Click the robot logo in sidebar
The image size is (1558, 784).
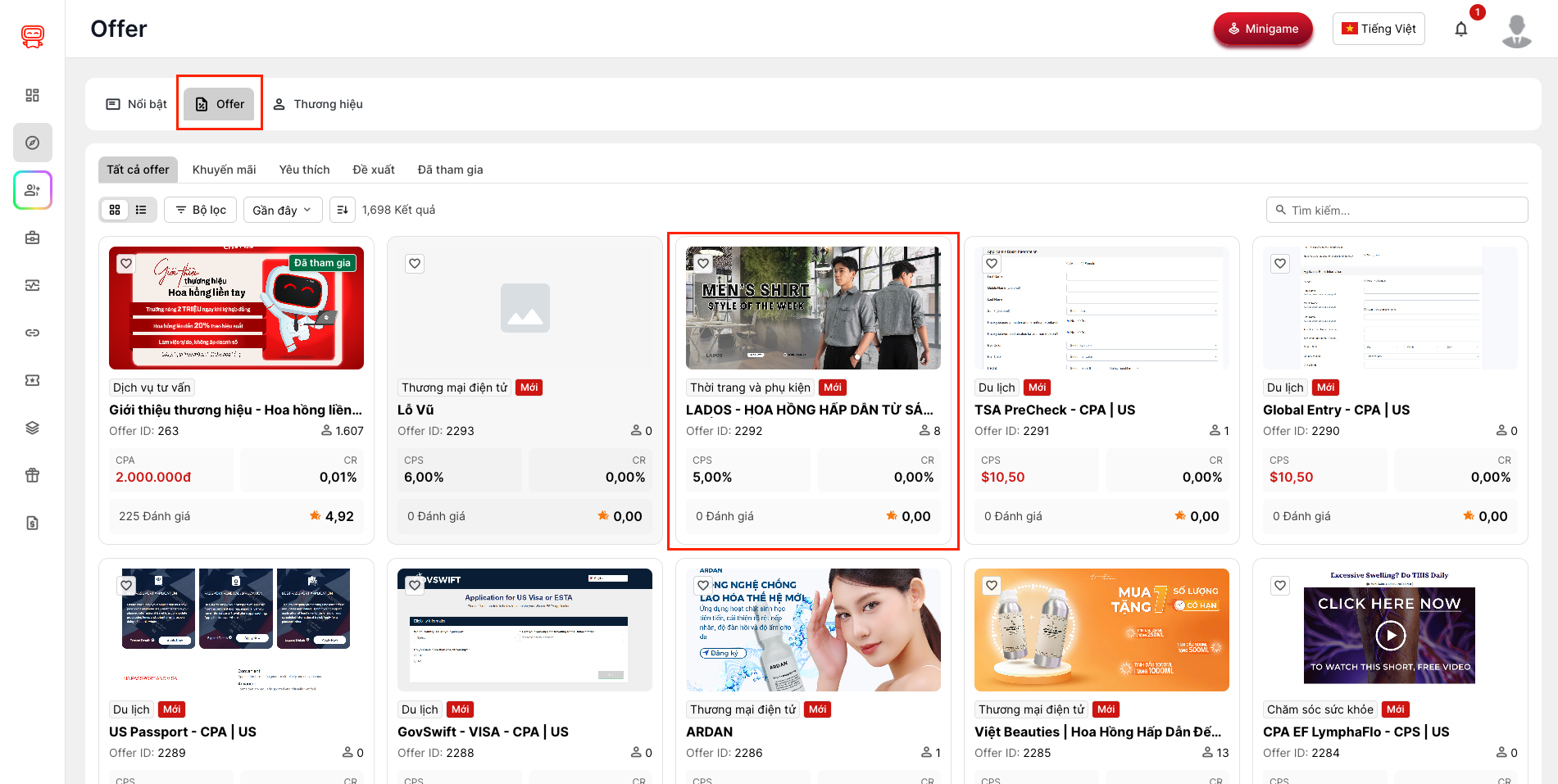(33, 35)
